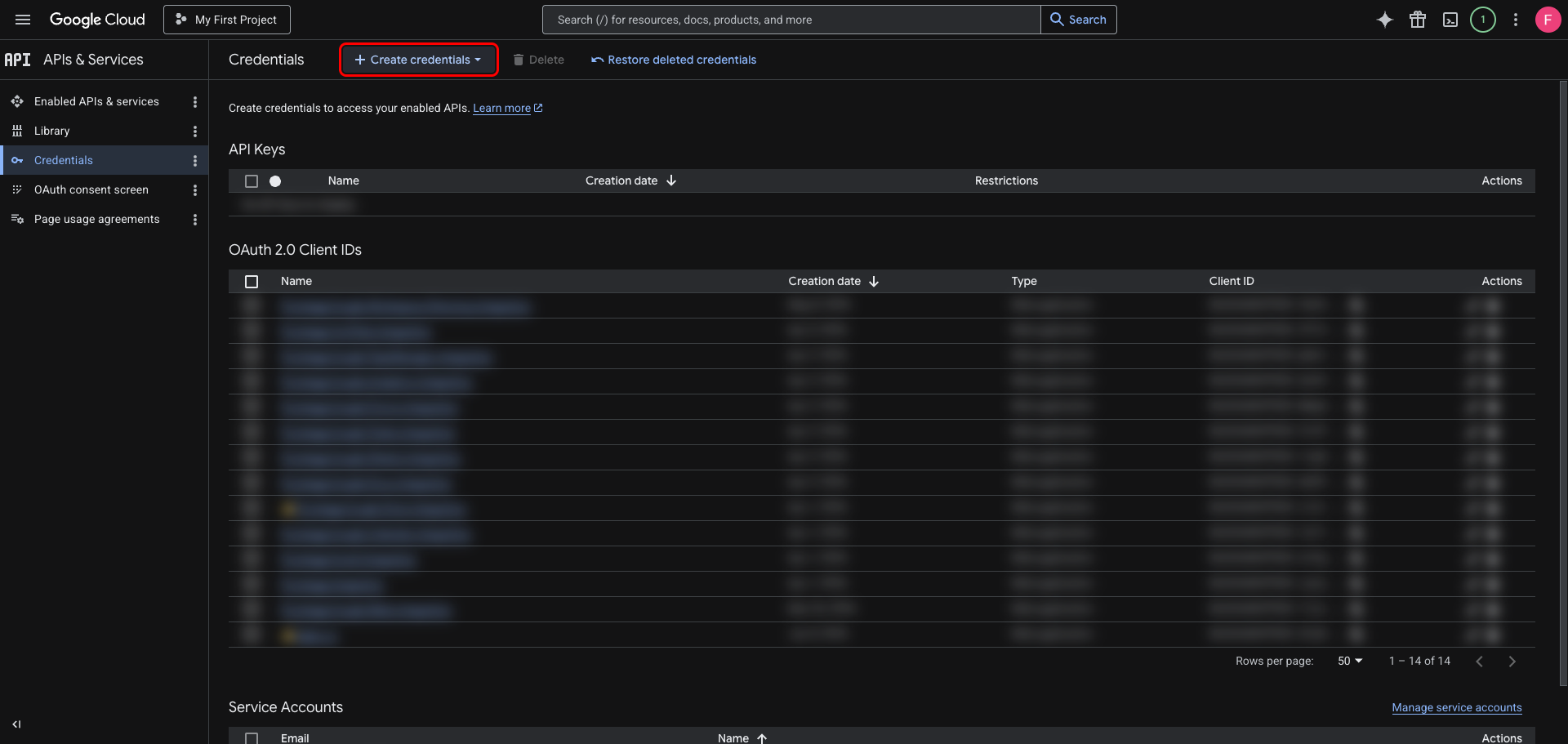Open Gemini AI assistant sparkle icon

click(x=1385, y=20)
